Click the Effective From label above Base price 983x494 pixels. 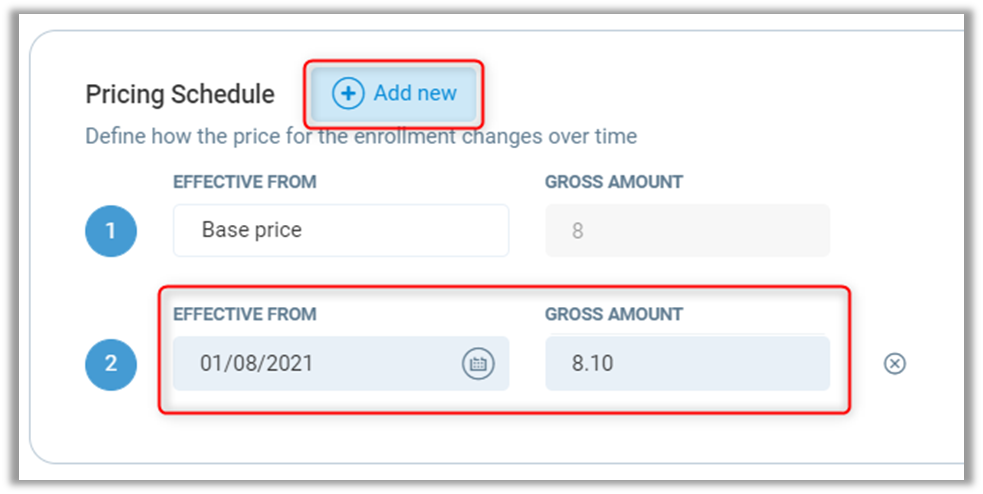(x=245, y=182)
